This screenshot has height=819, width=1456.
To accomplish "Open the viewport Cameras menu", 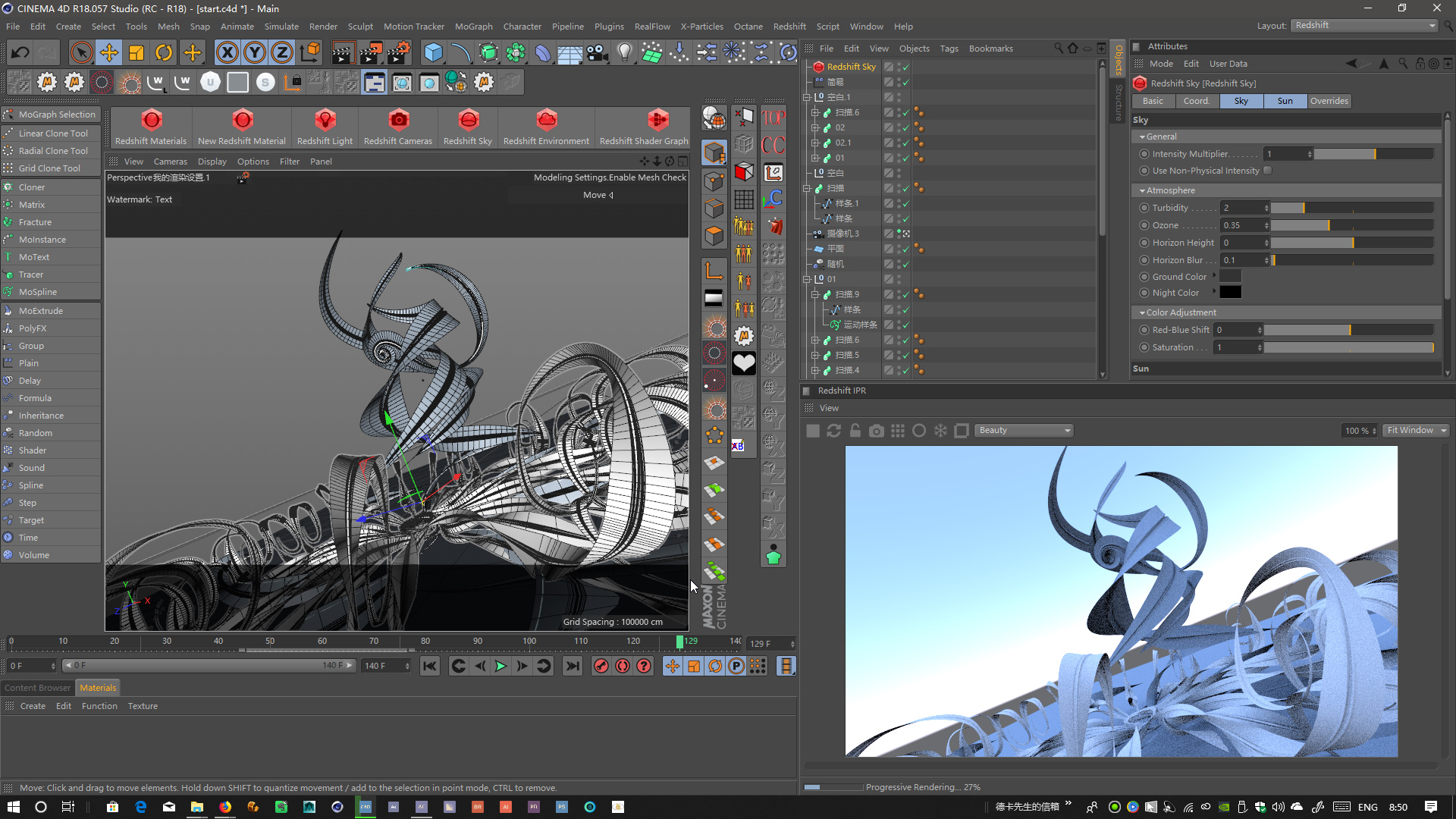I will [x=170, y=162].
